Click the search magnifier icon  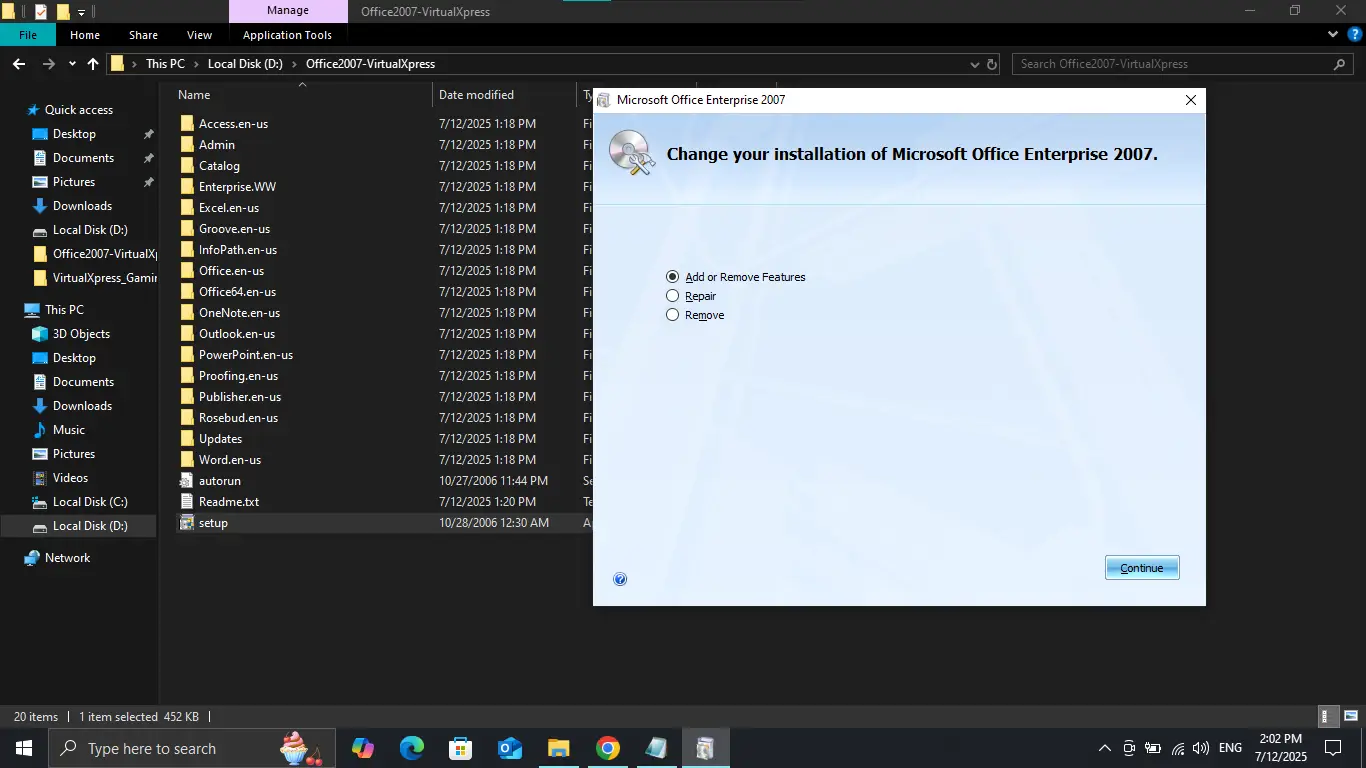tap(1340, 64)
